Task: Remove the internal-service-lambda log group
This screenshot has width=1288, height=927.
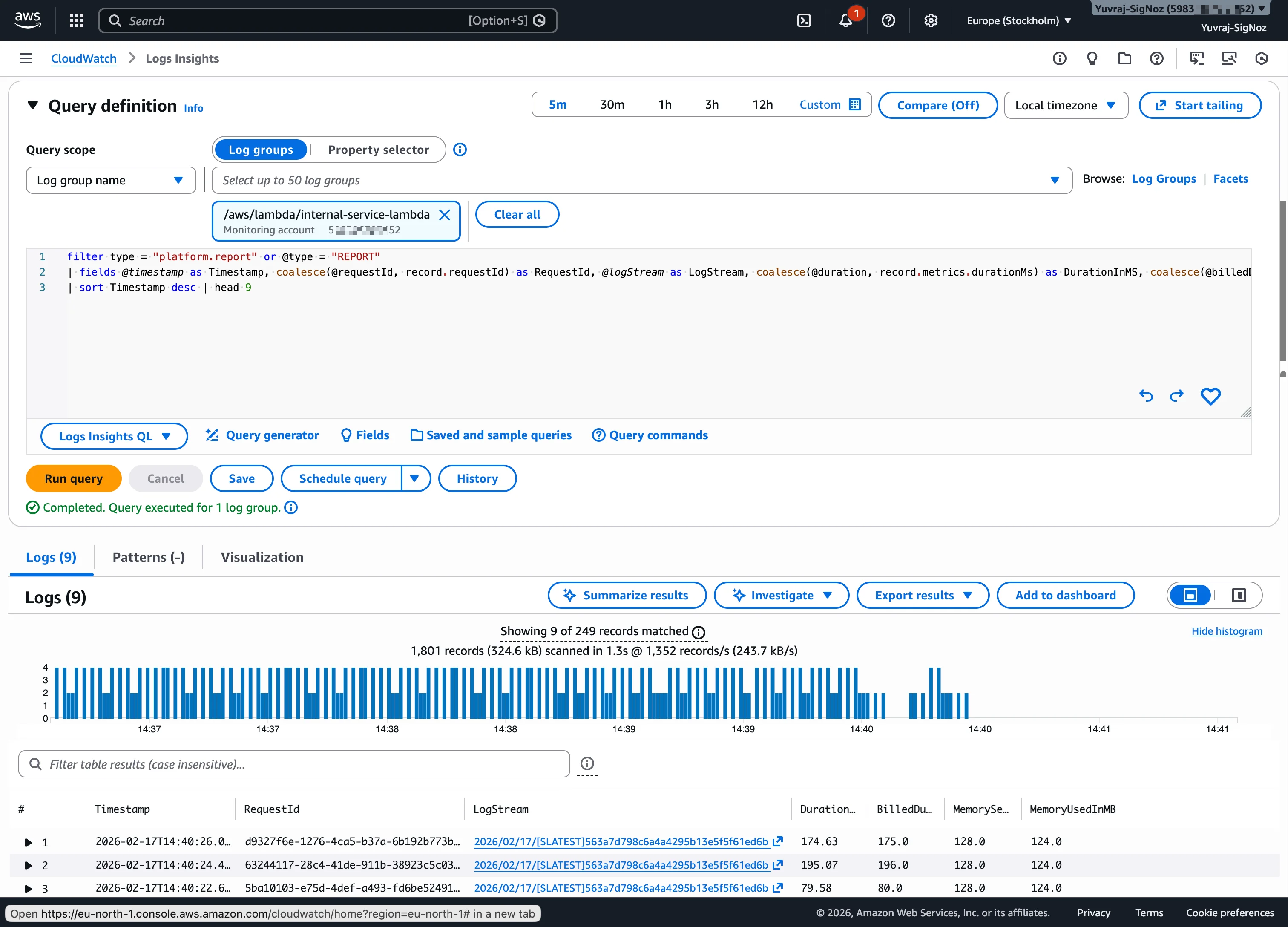Action: click(445, 215)
